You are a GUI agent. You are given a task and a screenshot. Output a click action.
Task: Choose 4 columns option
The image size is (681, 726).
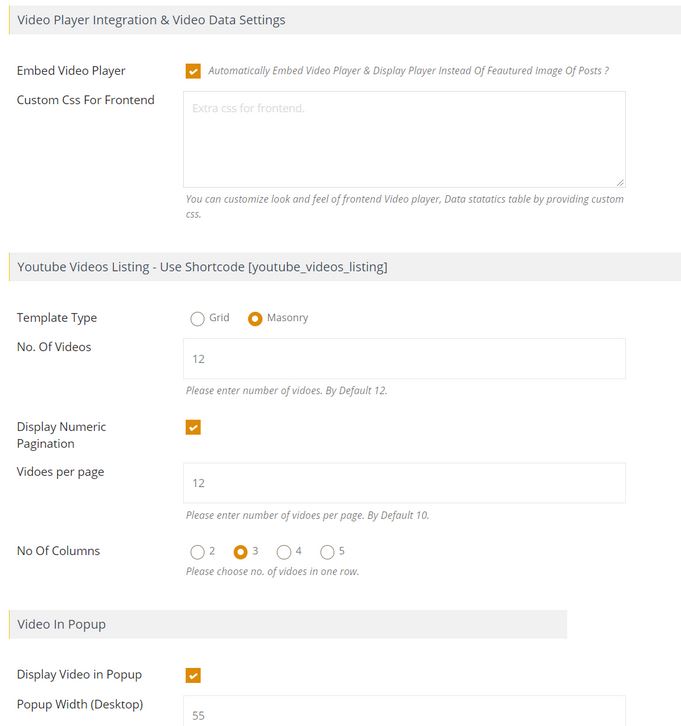point(284,552)
